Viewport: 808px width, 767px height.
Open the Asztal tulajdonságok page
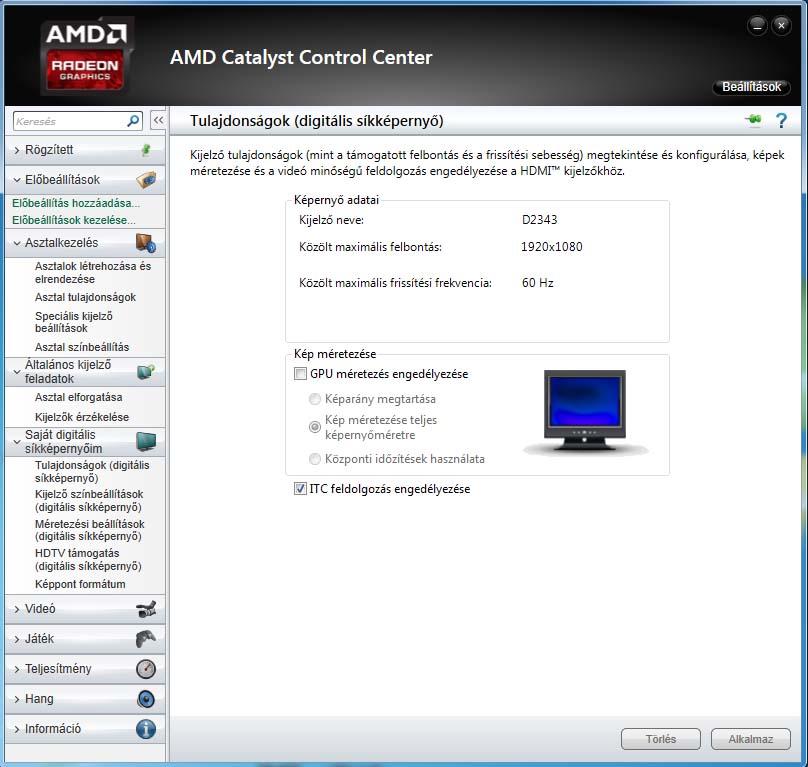coord(86,297)
